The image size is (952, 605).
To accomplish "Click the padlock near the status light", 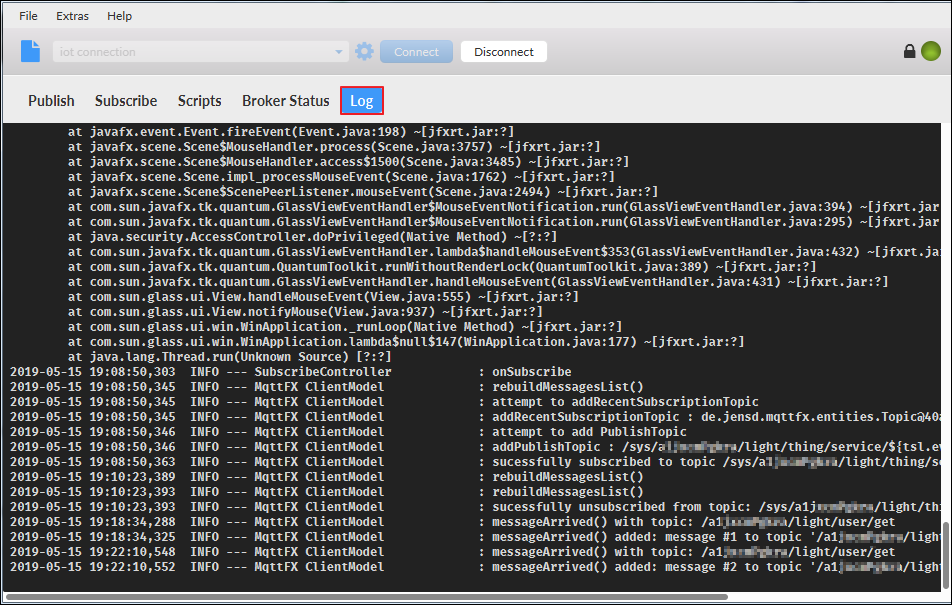I will (x=909, y=50).
